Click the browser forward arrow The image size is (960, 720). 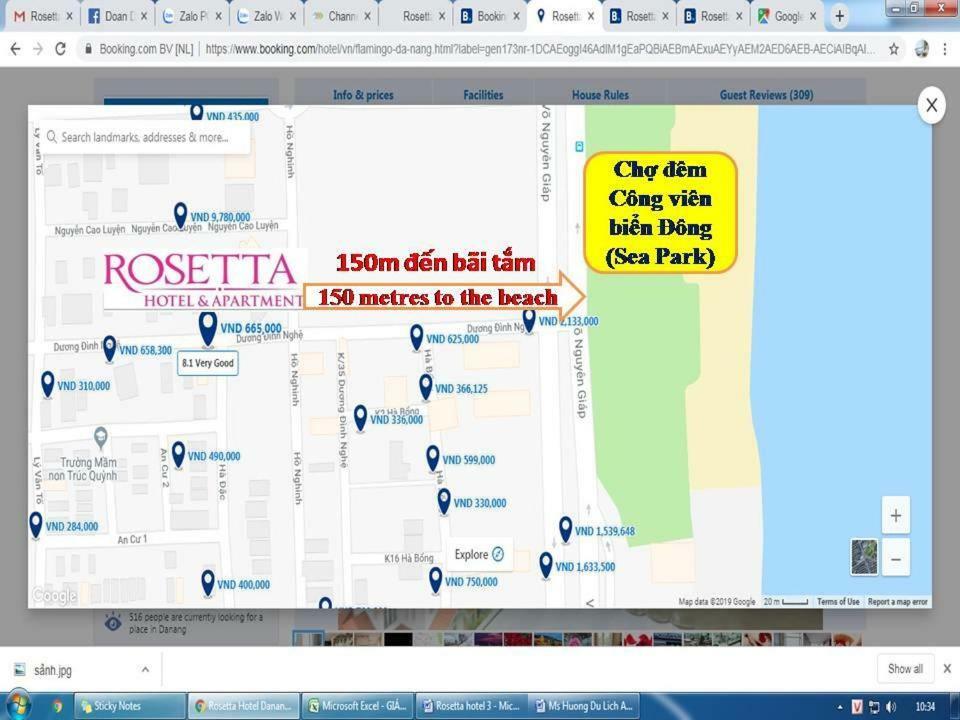click(38, 49)
